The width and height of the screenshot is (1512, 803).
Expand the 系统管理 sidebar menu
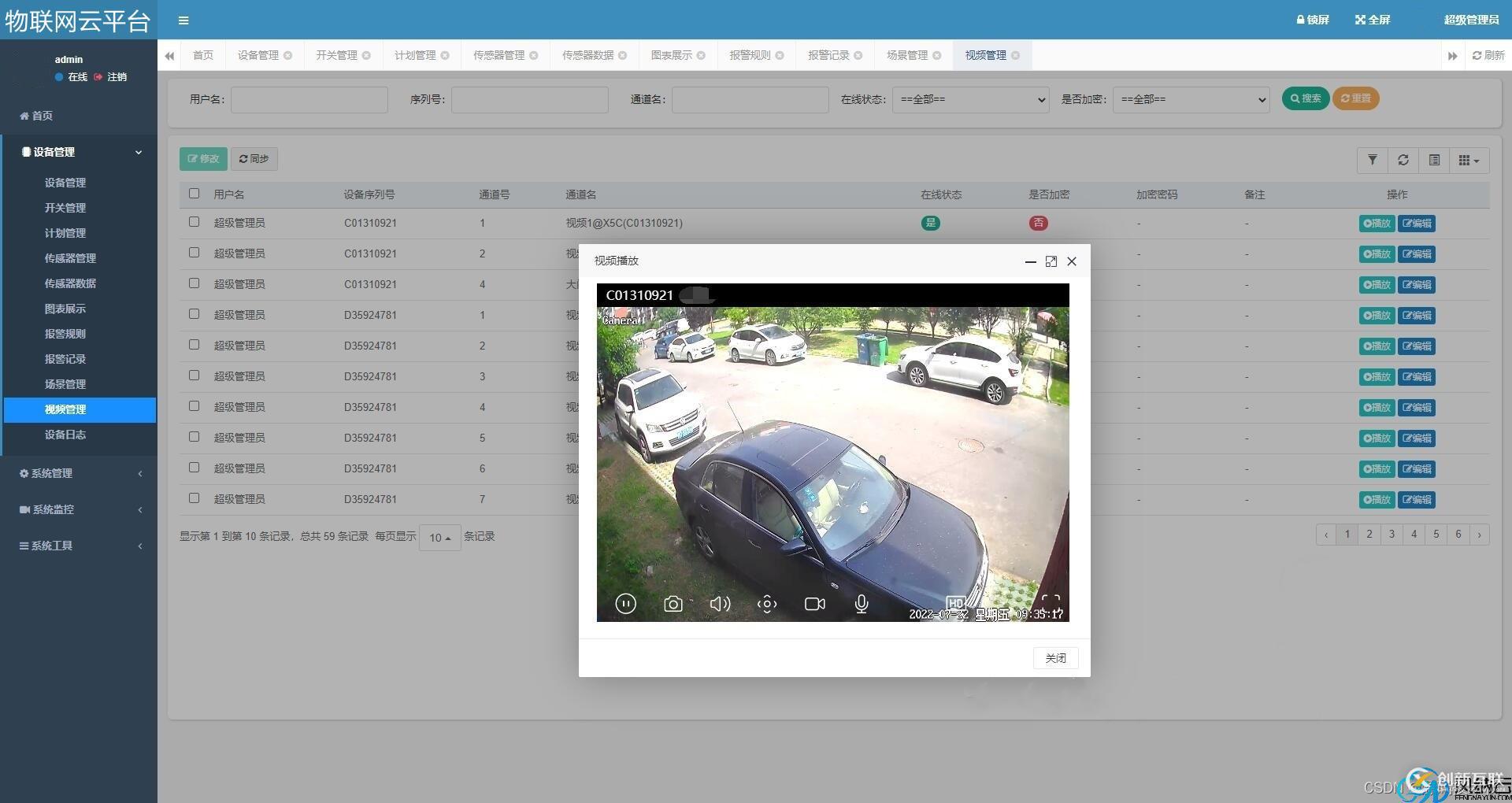tap(79, 473)
